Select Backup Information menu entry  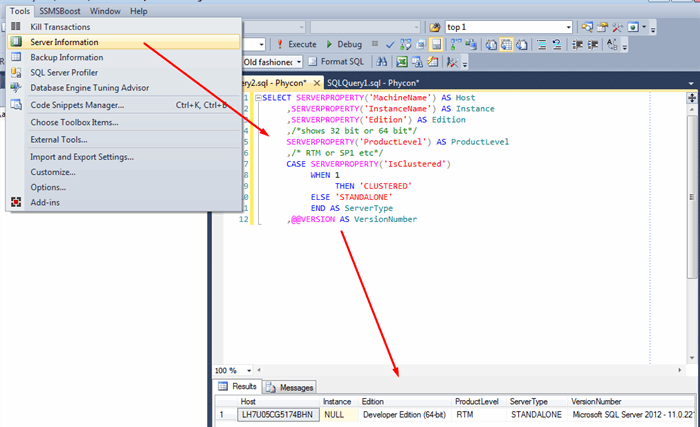click(124, 57)
